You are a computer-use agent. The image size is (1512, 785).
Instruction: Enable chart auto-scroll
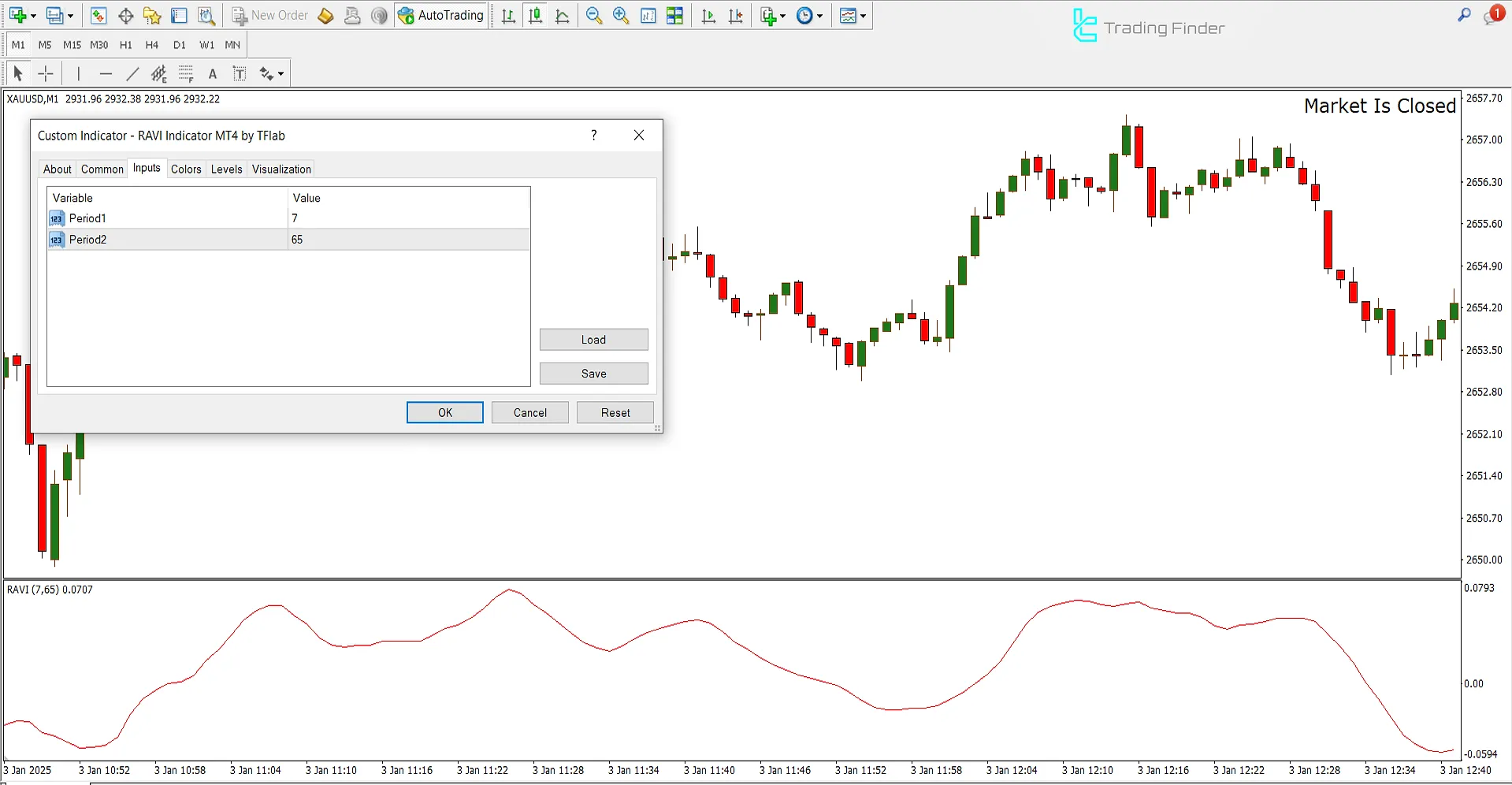click(708, 15)
